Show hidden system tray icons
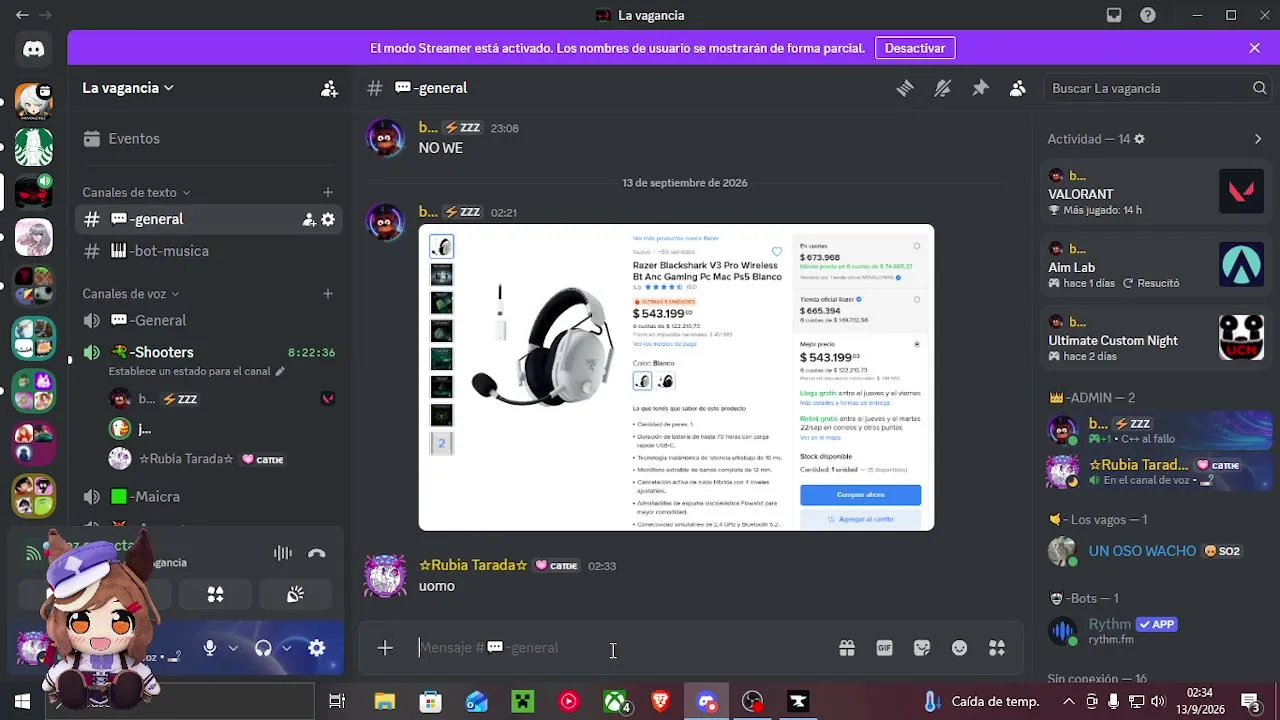Image resolution: width=1280 pixels, height=720 pixels. point(1069,701)
